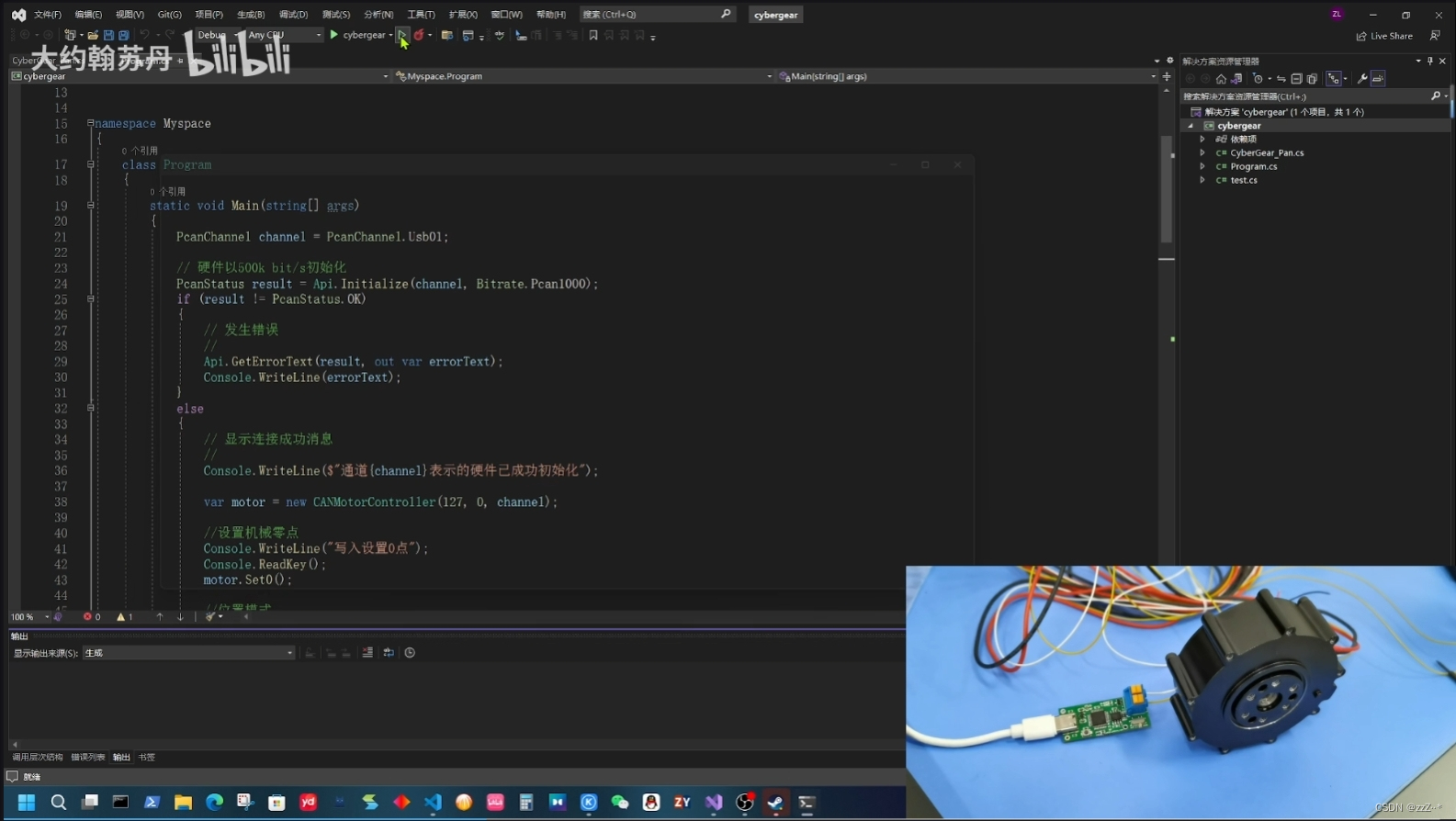Toggle Preview Selected Items in Solution Explorer
The height and width of the screenshot is (821, 1456).
click(1378, 79)
